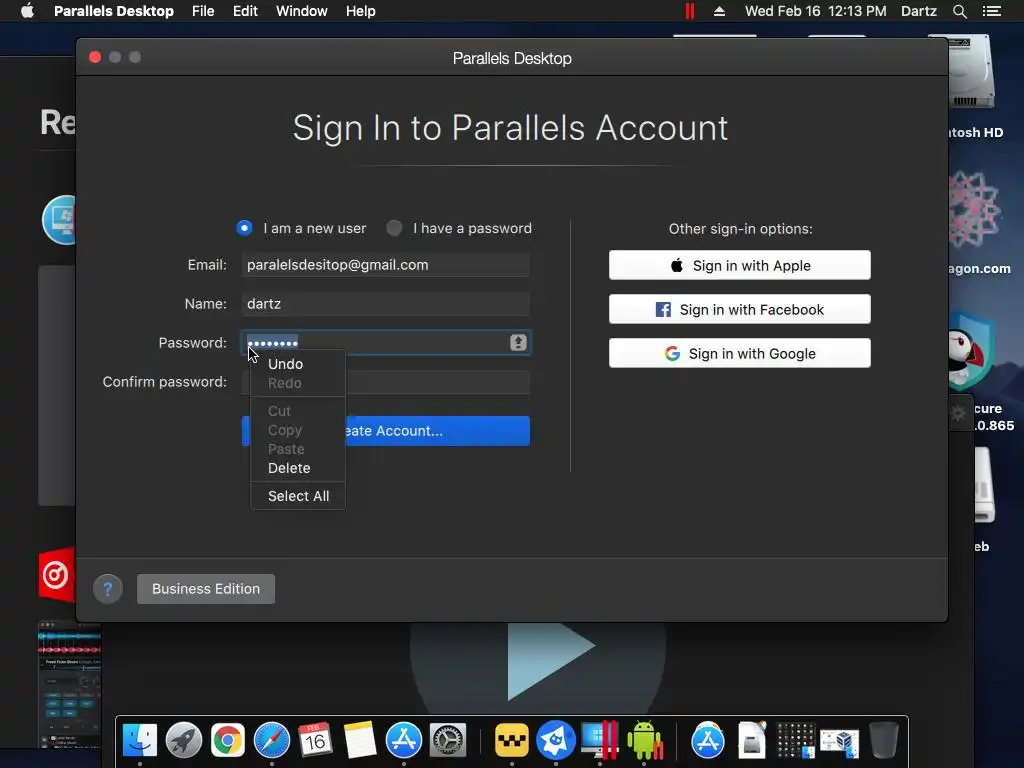1024x768 pixels.
Task: Open the Window menu
Action: click(x=301, y=11)
